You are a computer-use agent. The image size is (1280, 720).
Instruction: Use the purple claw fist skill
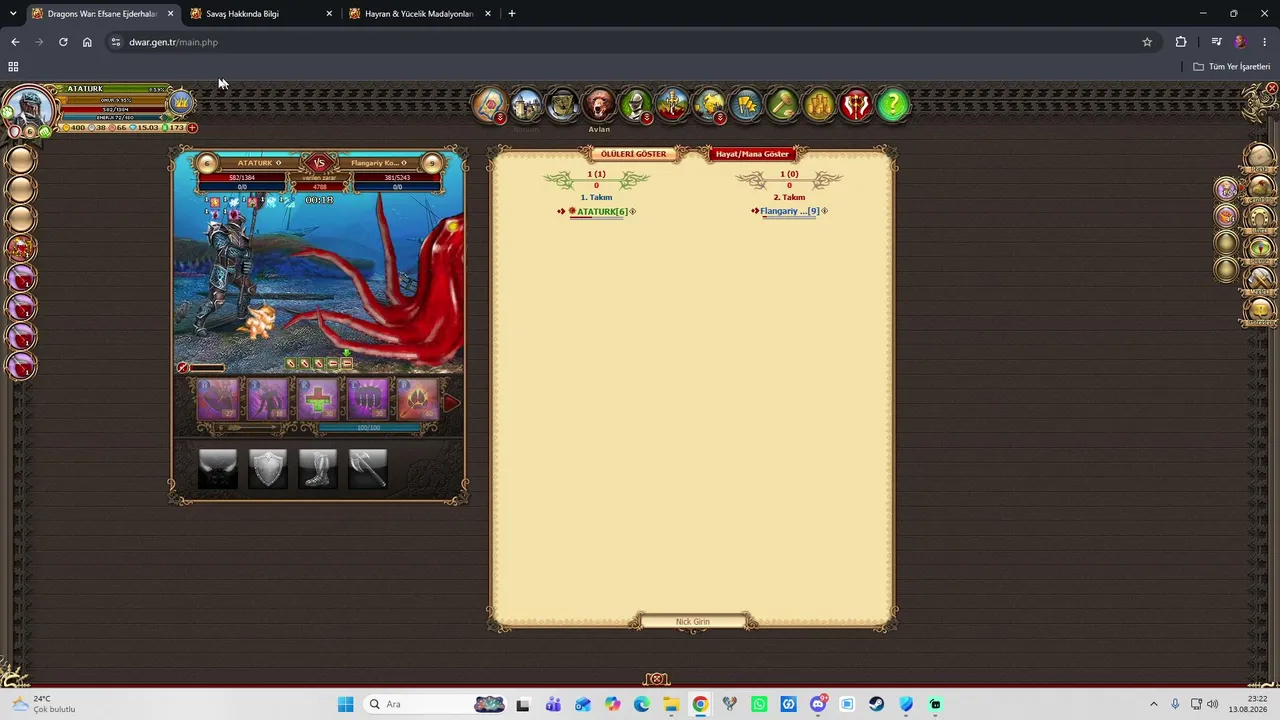tap(368, 400)
